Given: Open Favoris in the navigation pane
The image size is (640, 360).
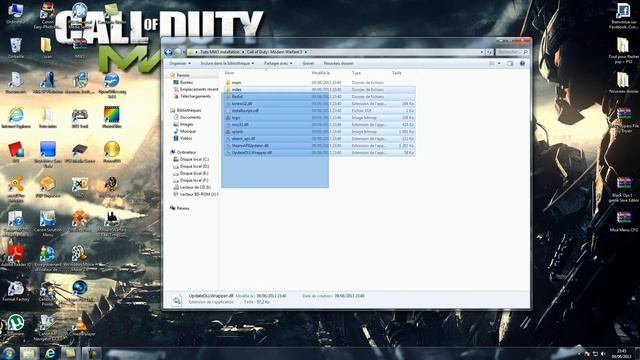Looking at the screenshot, I should [x=183, y=75].
